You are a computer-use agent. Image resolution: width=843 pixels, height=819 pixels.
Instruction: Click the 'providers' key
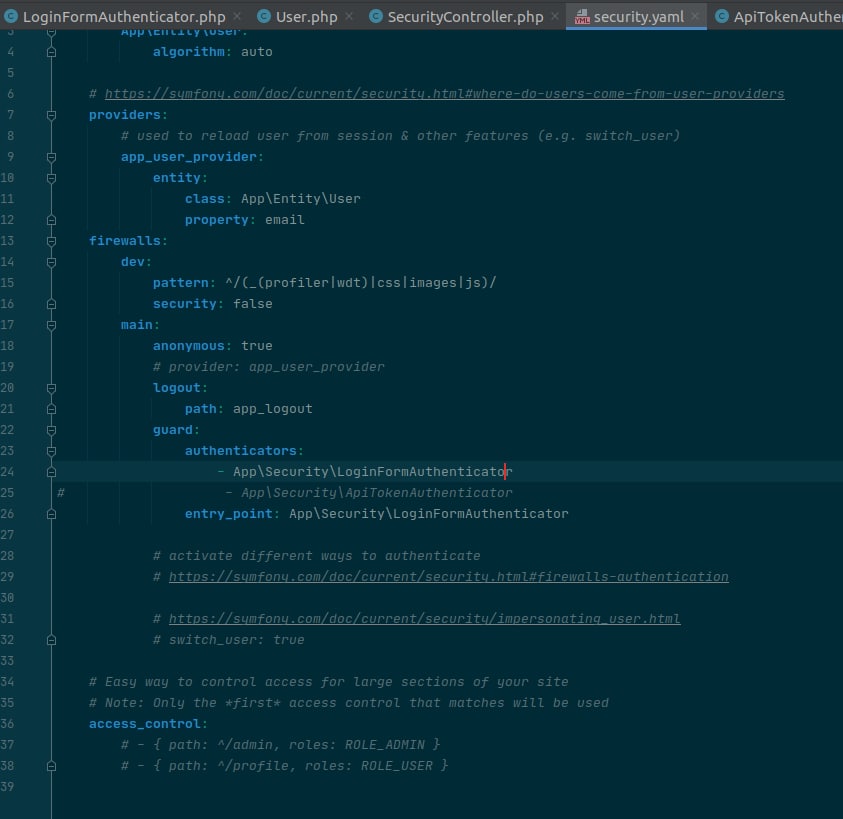coord(124,115)
